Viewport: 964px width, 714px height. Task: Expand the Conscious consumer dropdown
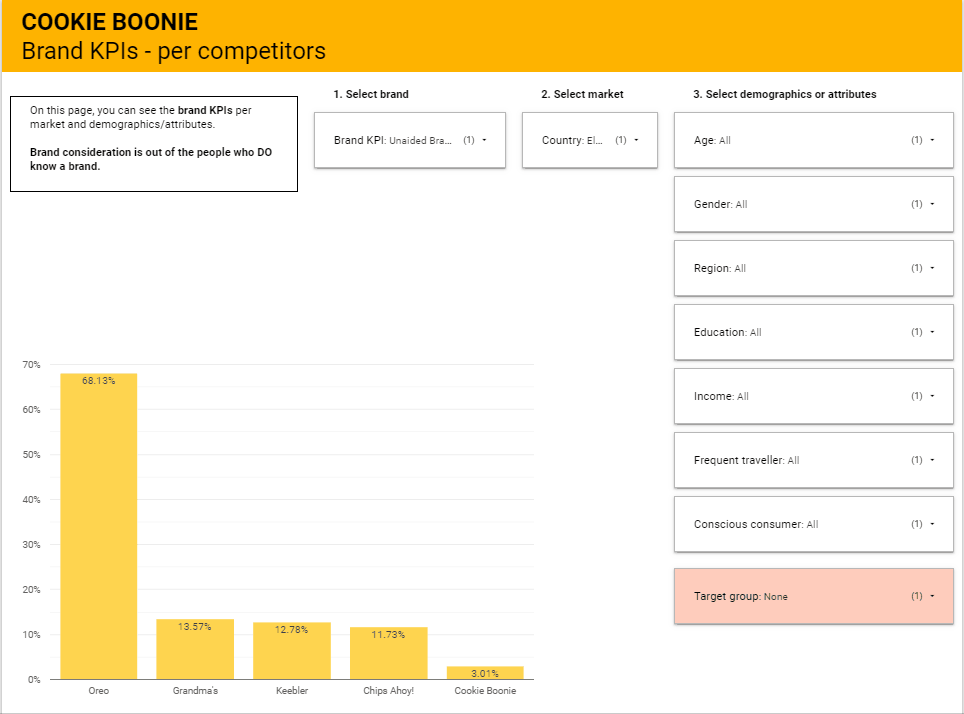point(813,524)
